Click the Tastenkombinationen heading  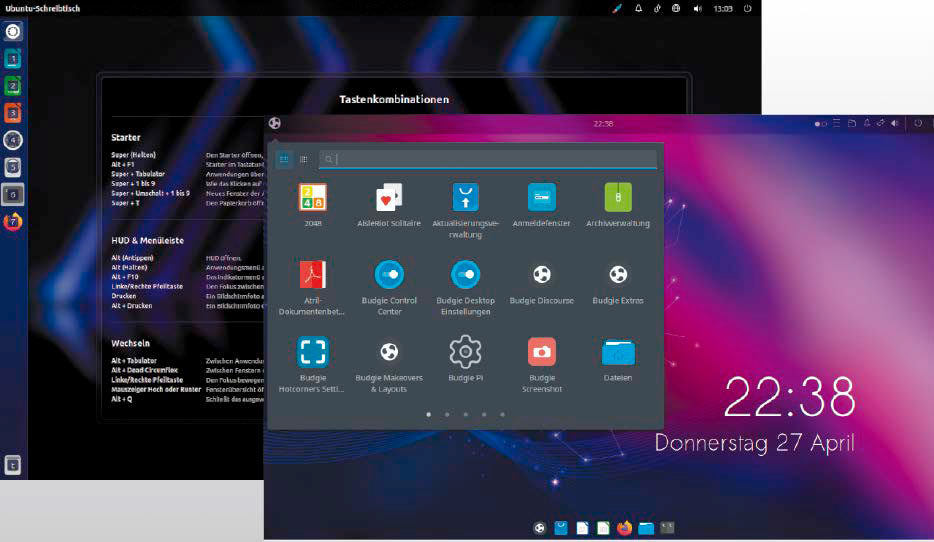tap(394, 99)
